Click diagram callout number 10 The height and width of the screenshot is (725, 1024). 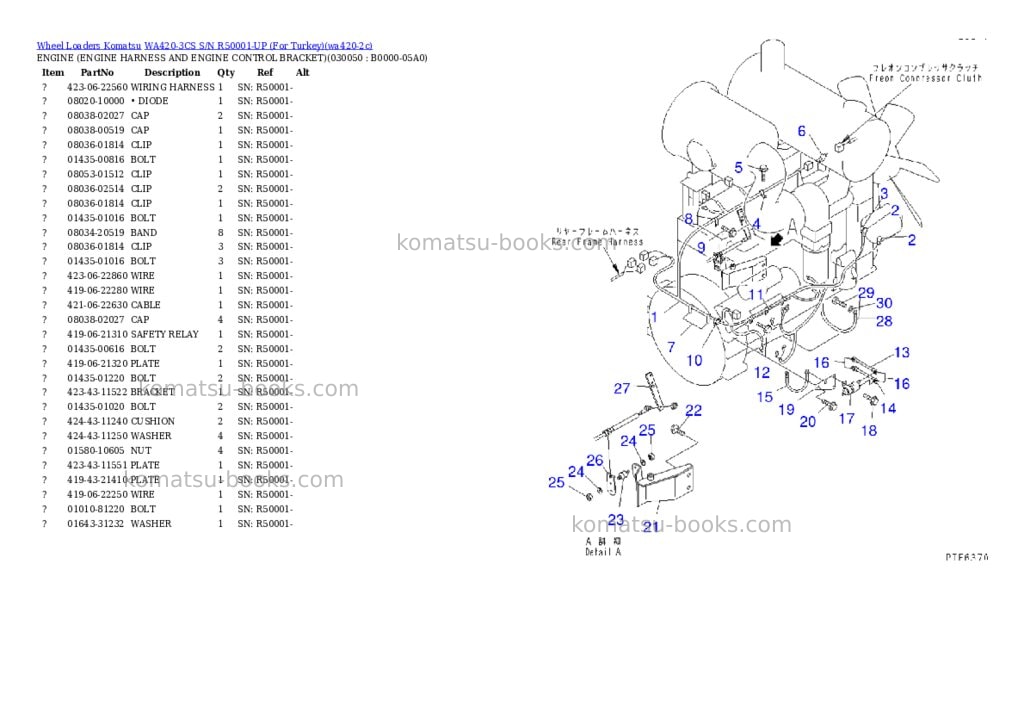point(694,361)
